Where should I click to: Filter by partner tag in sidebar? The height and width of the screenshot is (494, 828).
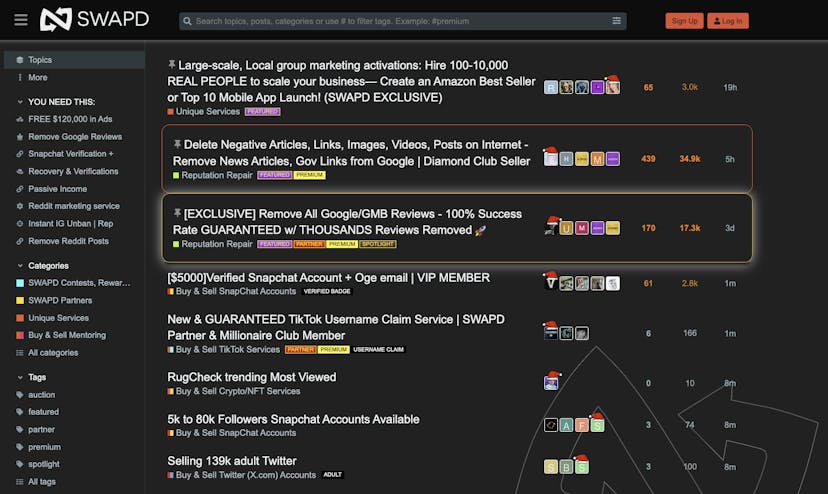point(41,430)
